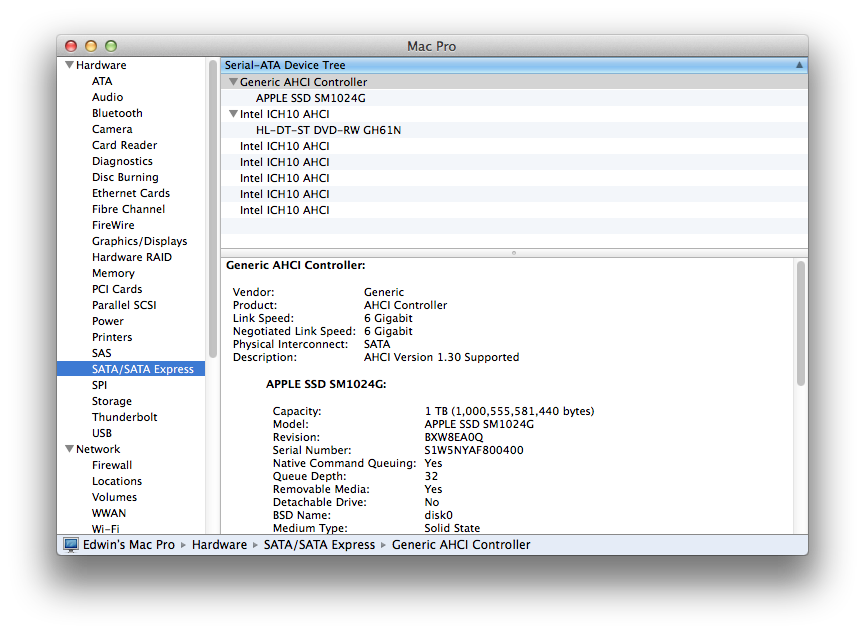Show Ethernet Cards details
The height and width of the screenshot is (634, 865).
[x=131, y=193]
